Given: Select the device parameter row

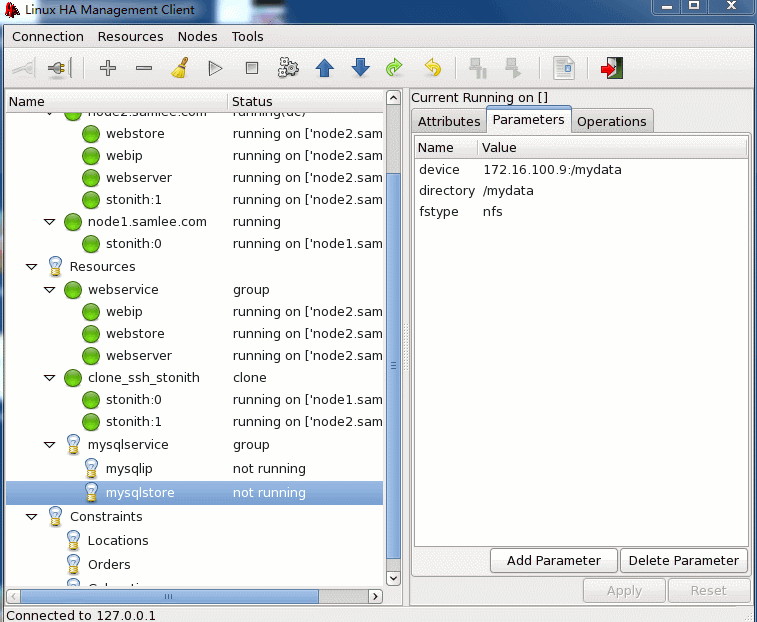Looking at the screenshot, I should pyautogui.click(x=581, y=170).
